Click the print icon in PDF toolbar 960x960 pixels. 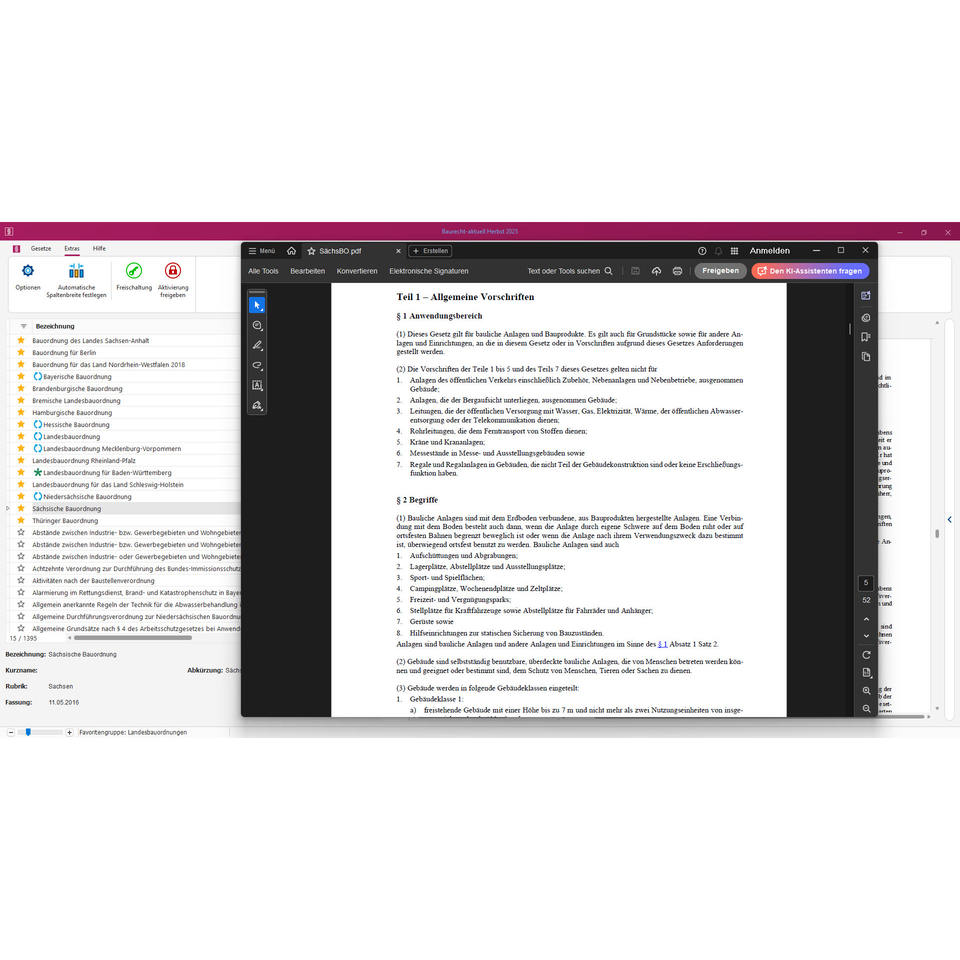click(x=677, y=271)
